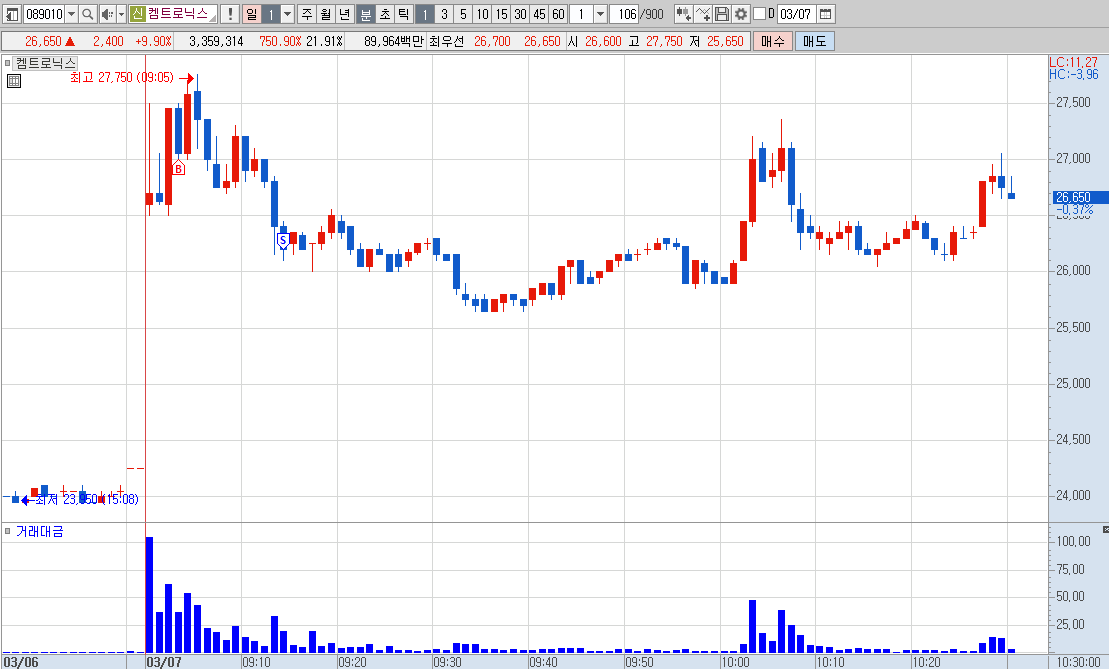Open the calendar date picker icon

coord(825,14)
